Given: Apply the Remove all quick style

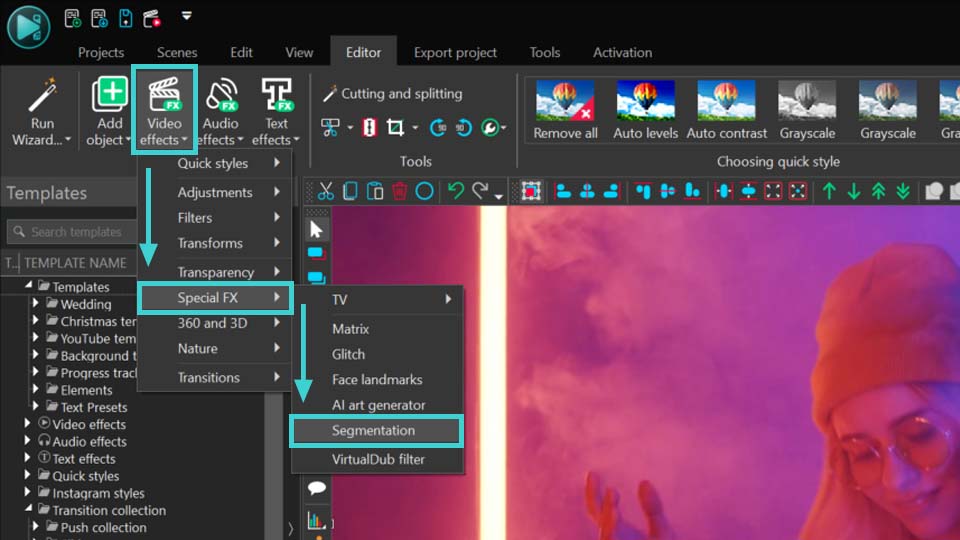Looking at the screenshot, I should 565,111.
